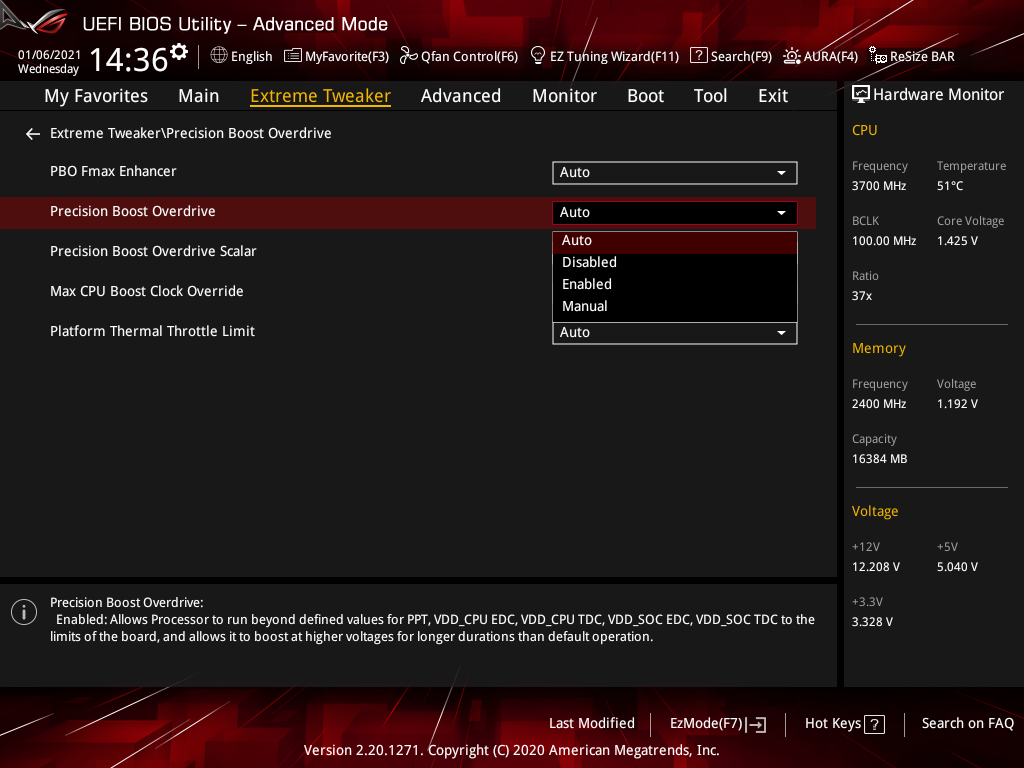Click the 1.425 V core voltage value
The width and height of the screenshot is (1024, 768).
[x=957, y=241]
